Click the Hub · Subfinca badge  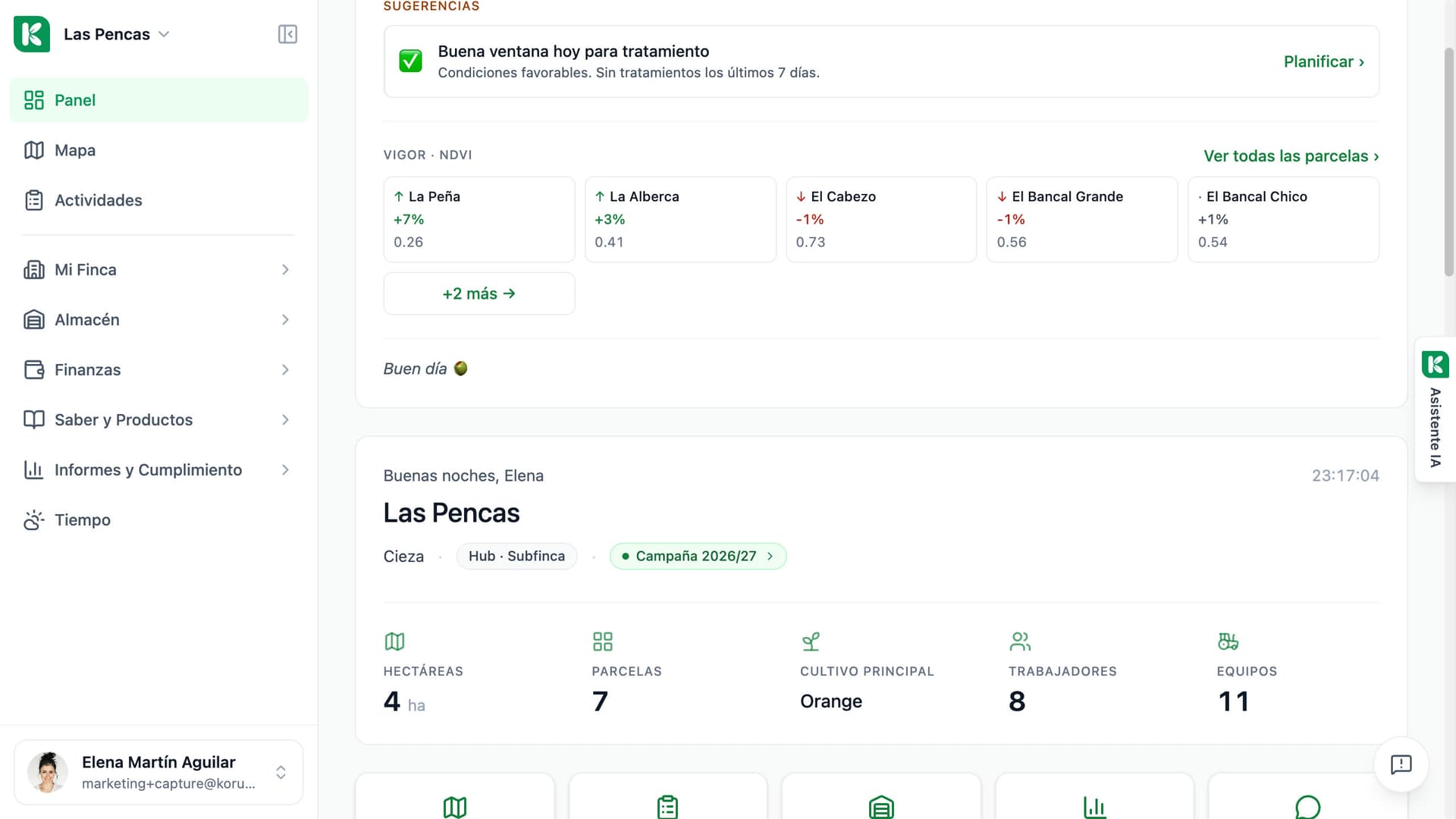point(516,556)
